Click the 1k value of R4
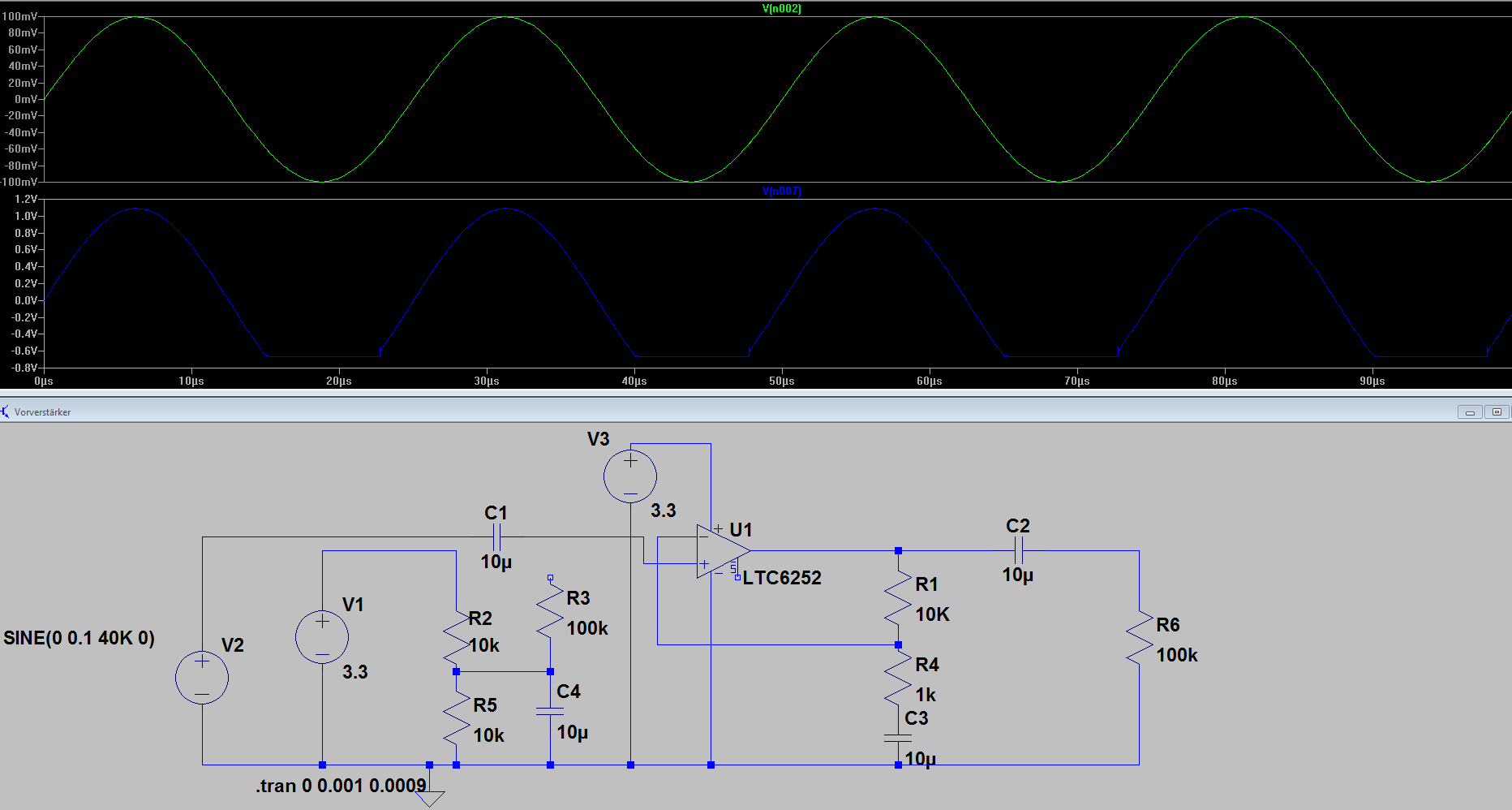This screenshot has height=810, width=1512. (x=926, y=695)
